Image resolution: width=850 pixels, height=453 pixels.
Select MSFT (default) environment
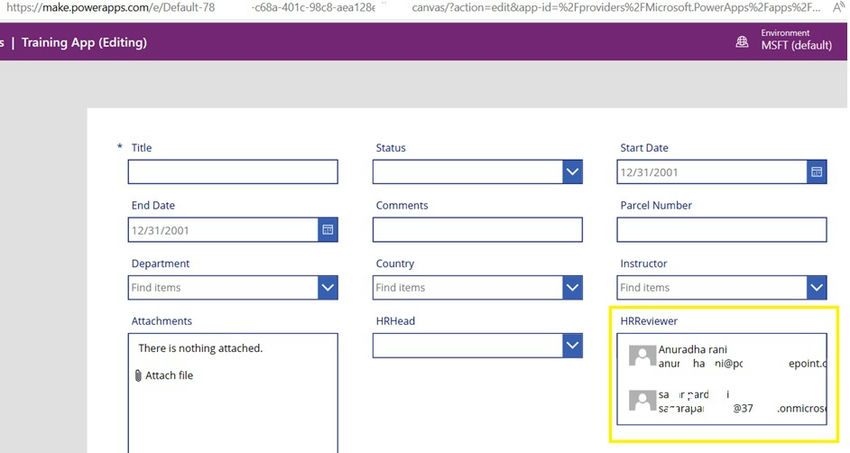(x=796, y=46)
